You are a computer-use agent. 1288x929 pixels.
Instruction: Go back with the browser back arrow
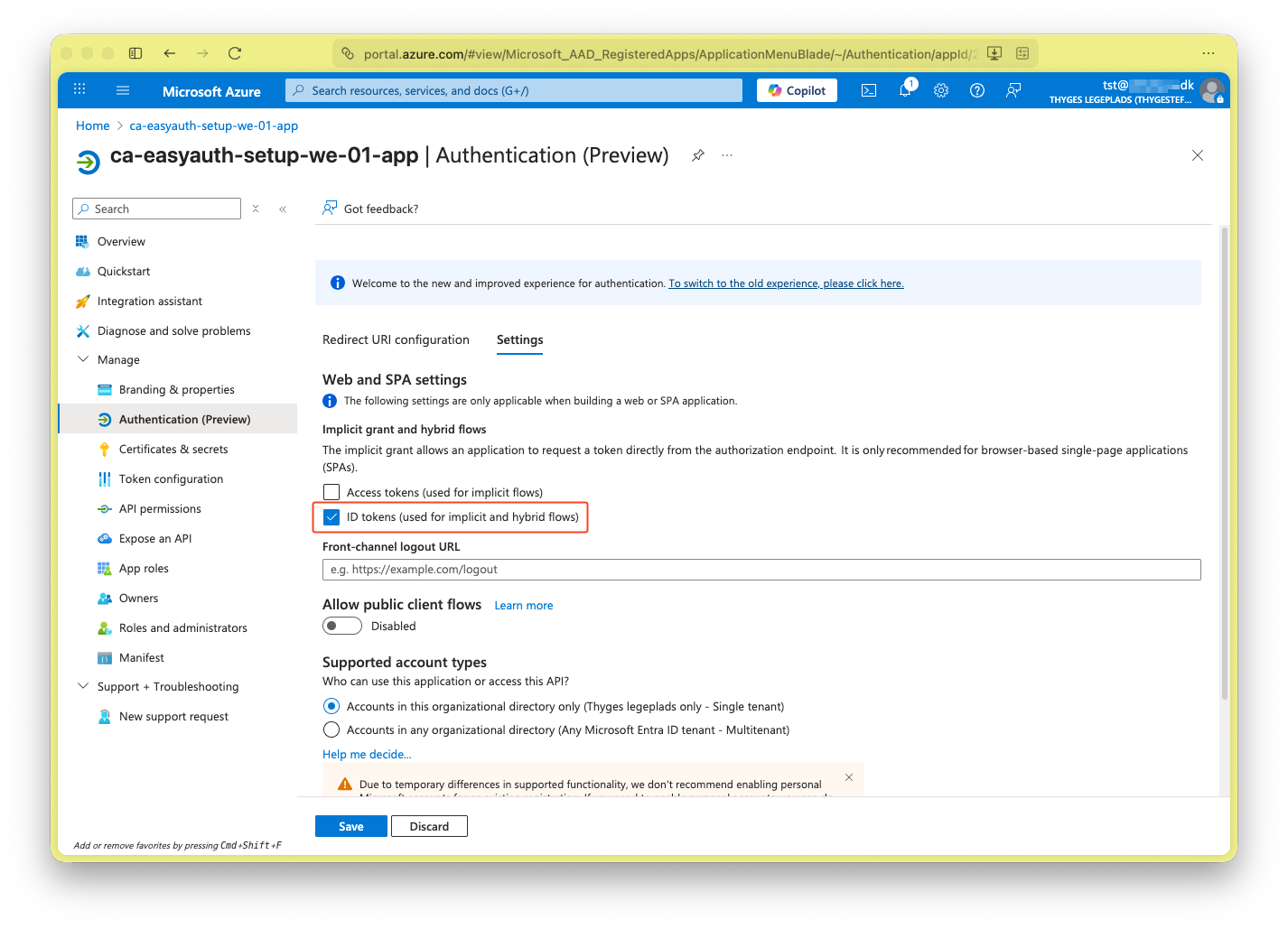170,53
